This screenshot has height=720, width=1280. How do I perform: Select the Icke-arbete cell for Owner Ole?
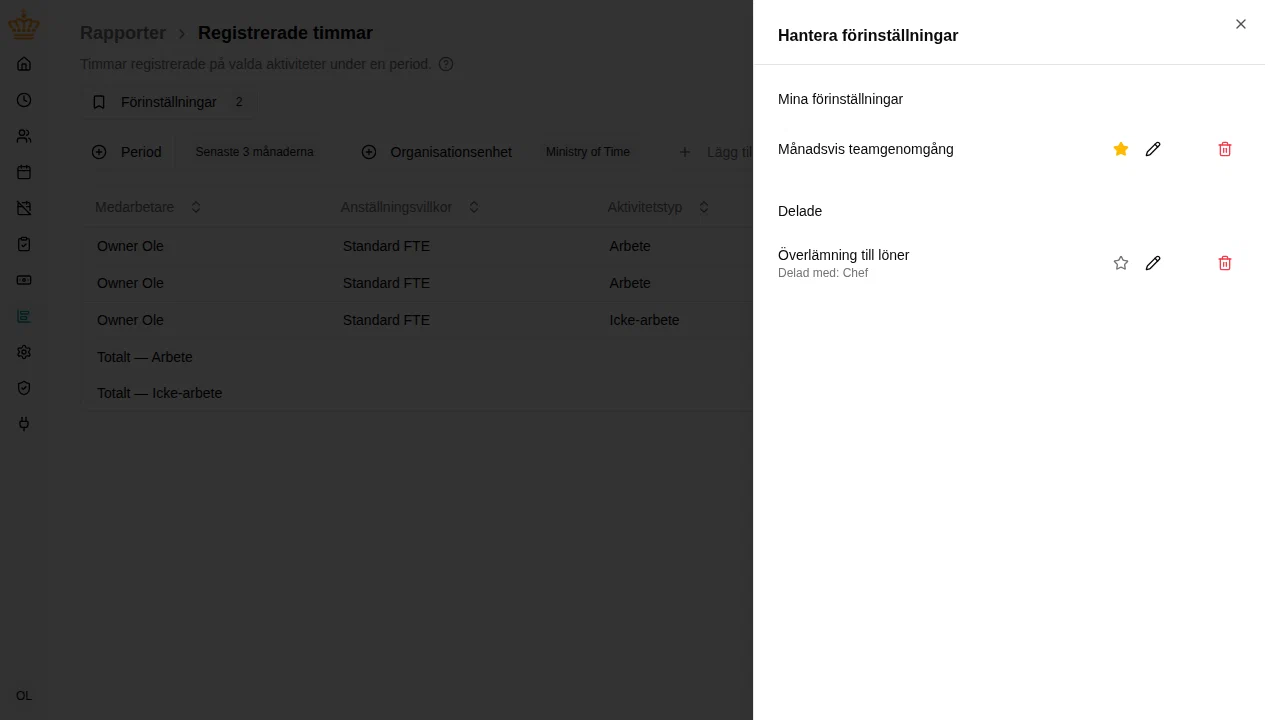(x=644, y=320)
